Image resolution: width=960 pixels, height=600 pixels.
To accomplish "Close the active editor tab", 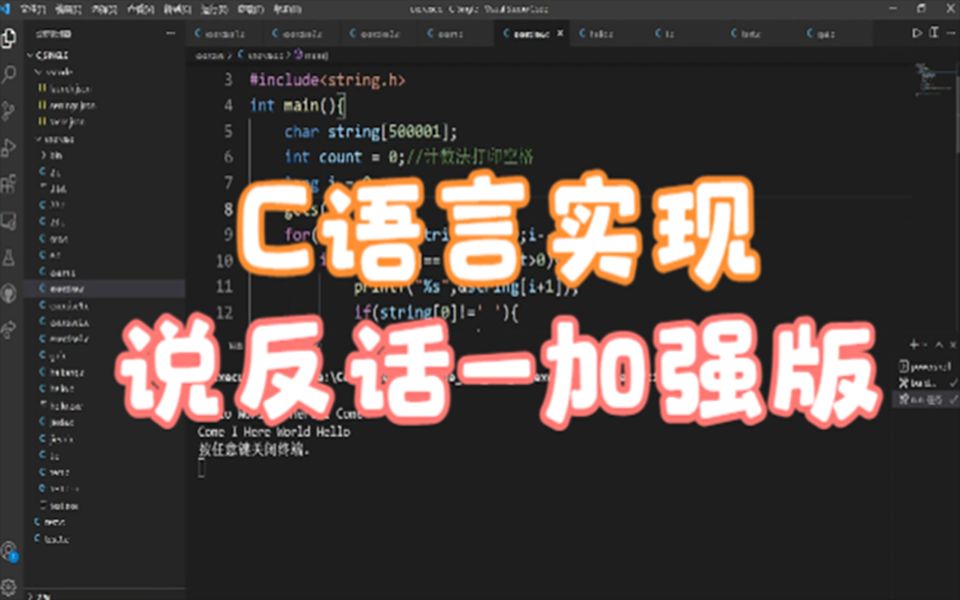I will (x=560, y=32).
